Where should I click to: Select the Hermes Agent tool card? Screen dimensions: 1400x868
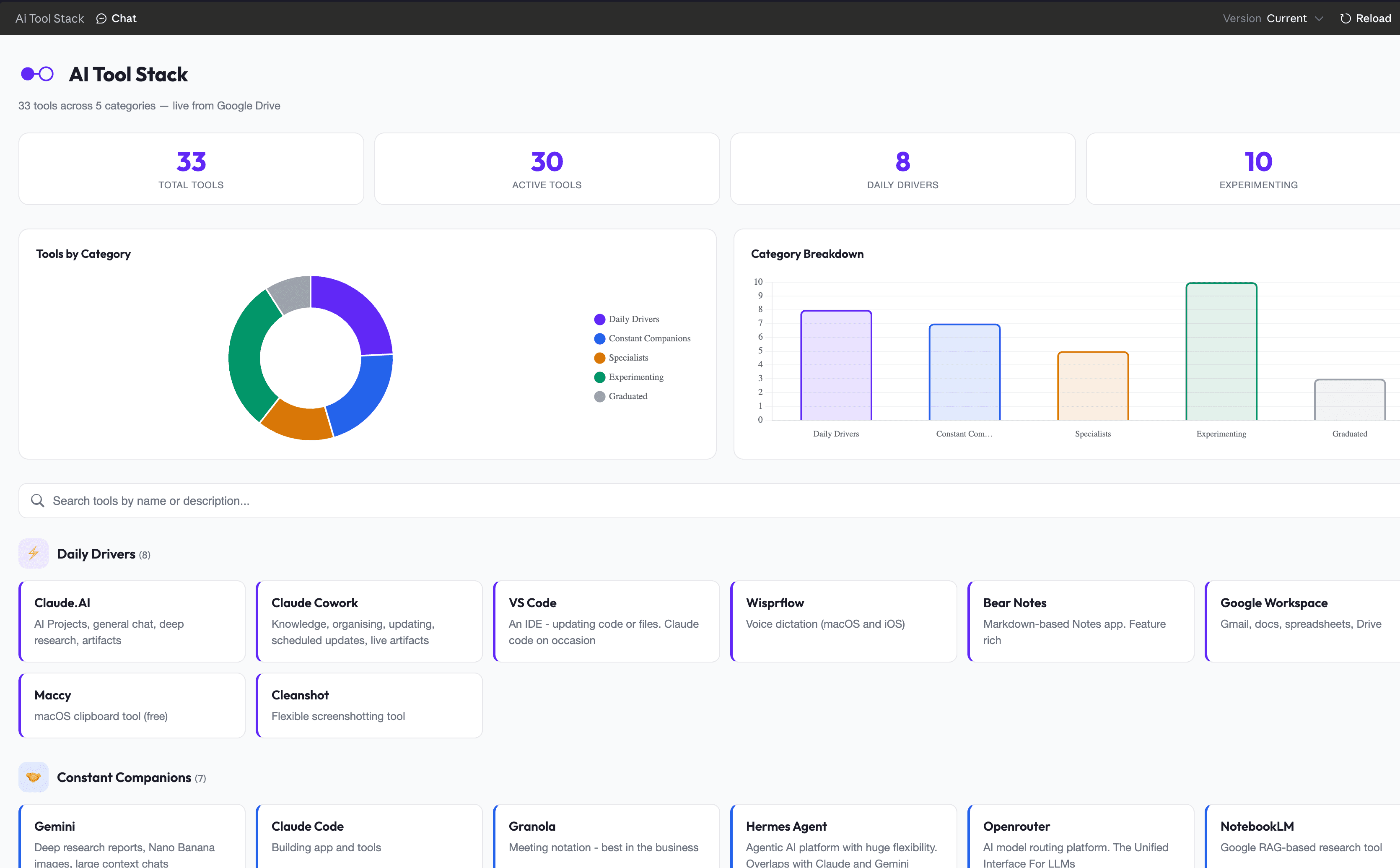843,837
